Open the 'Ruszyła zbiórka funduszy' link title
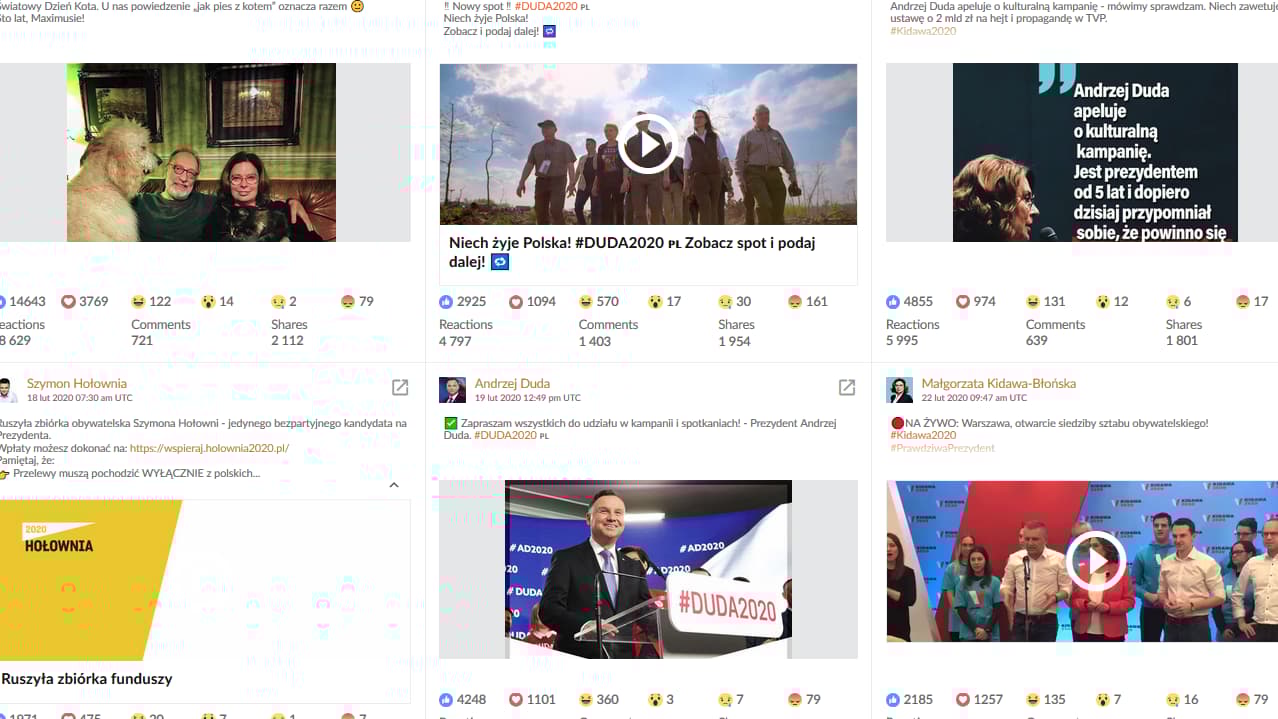Screen dimensions: 1278x719 pos(87,679)
